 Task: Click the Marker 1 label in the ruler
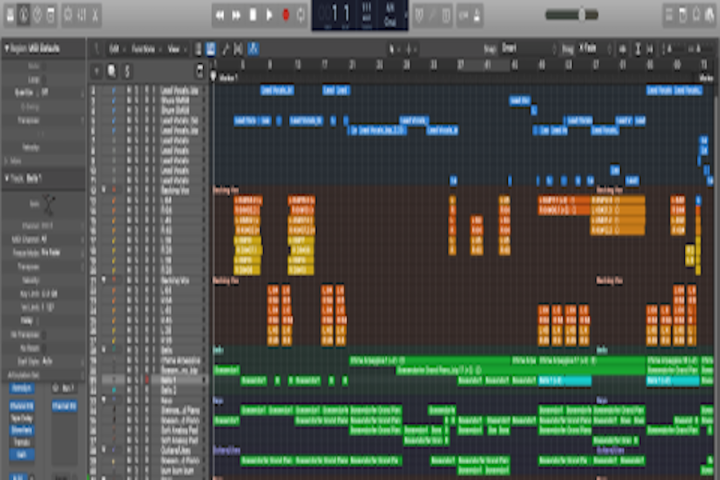(x=228, y=76)
